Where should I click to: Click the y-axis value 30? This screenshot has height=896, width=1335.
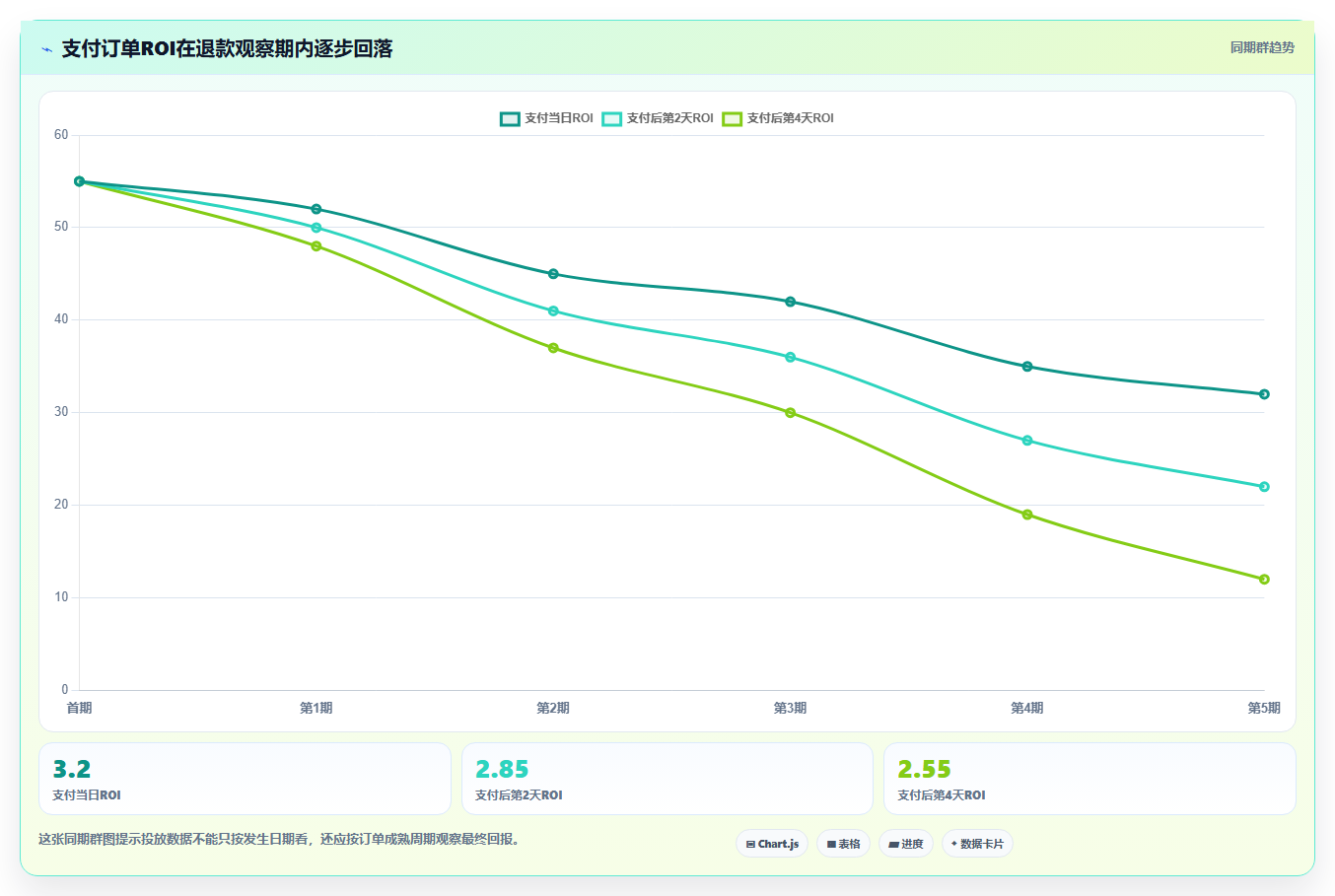[61, 412]
